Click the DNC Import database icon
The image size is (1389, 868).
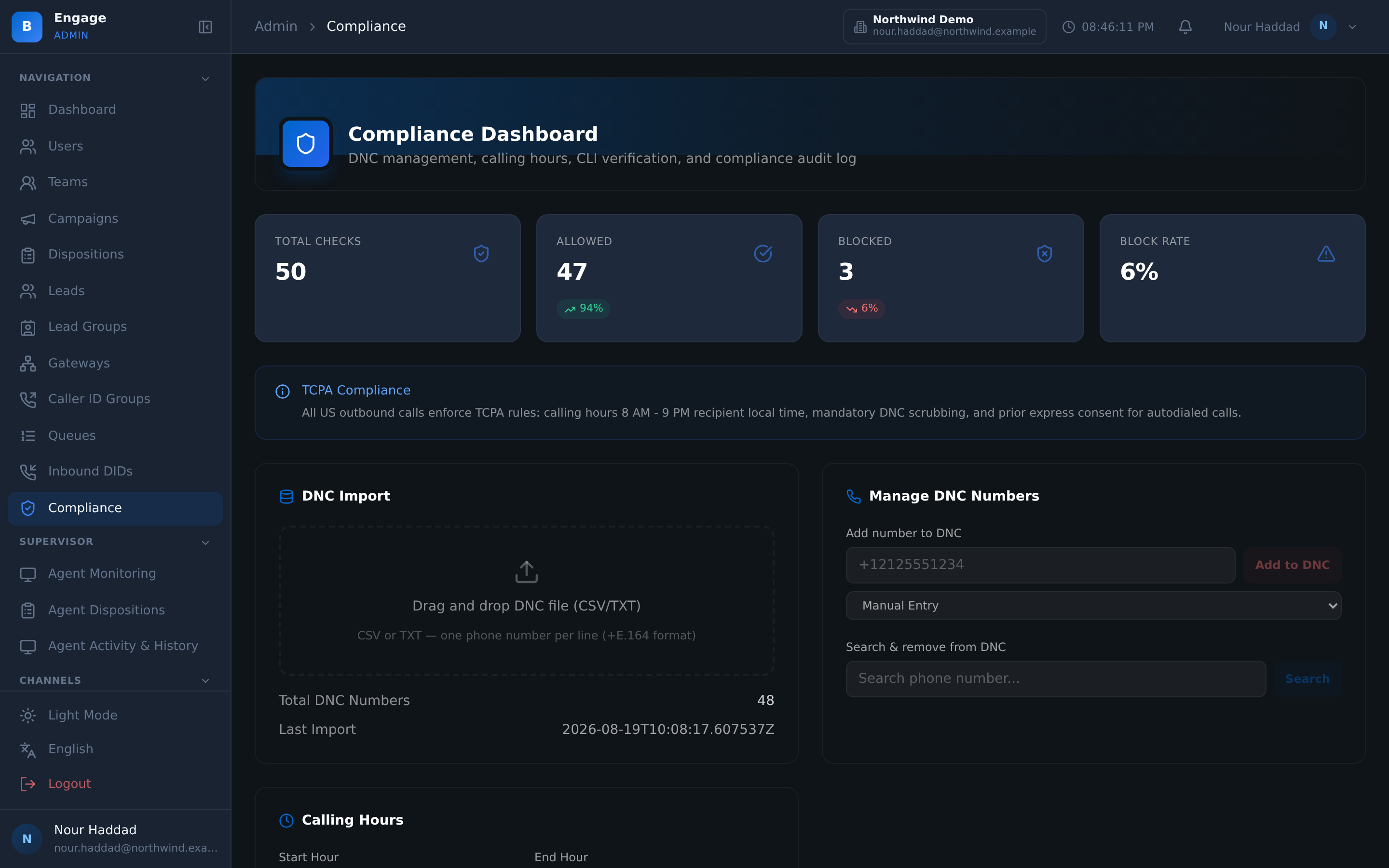coord(286,497)
